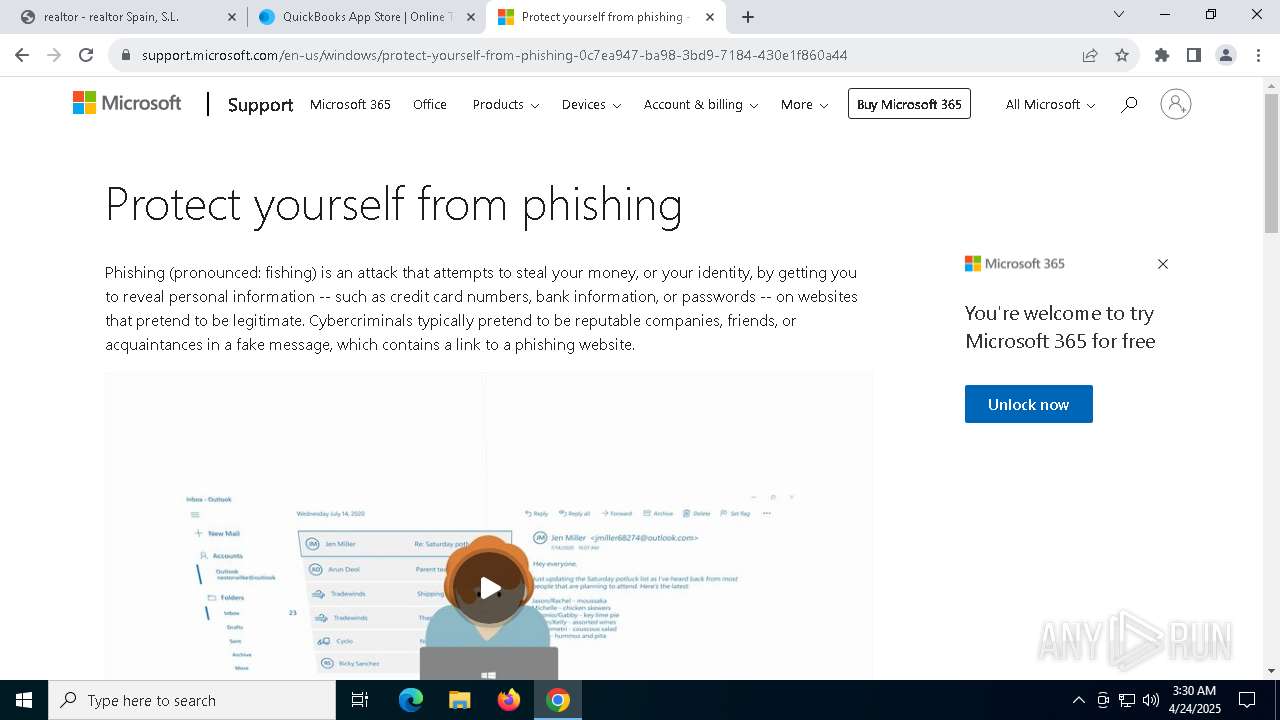This screenshot has width=1280, height=720.
Task: Open Chrome three-dot menu
Action: [x=1258, y=55]
